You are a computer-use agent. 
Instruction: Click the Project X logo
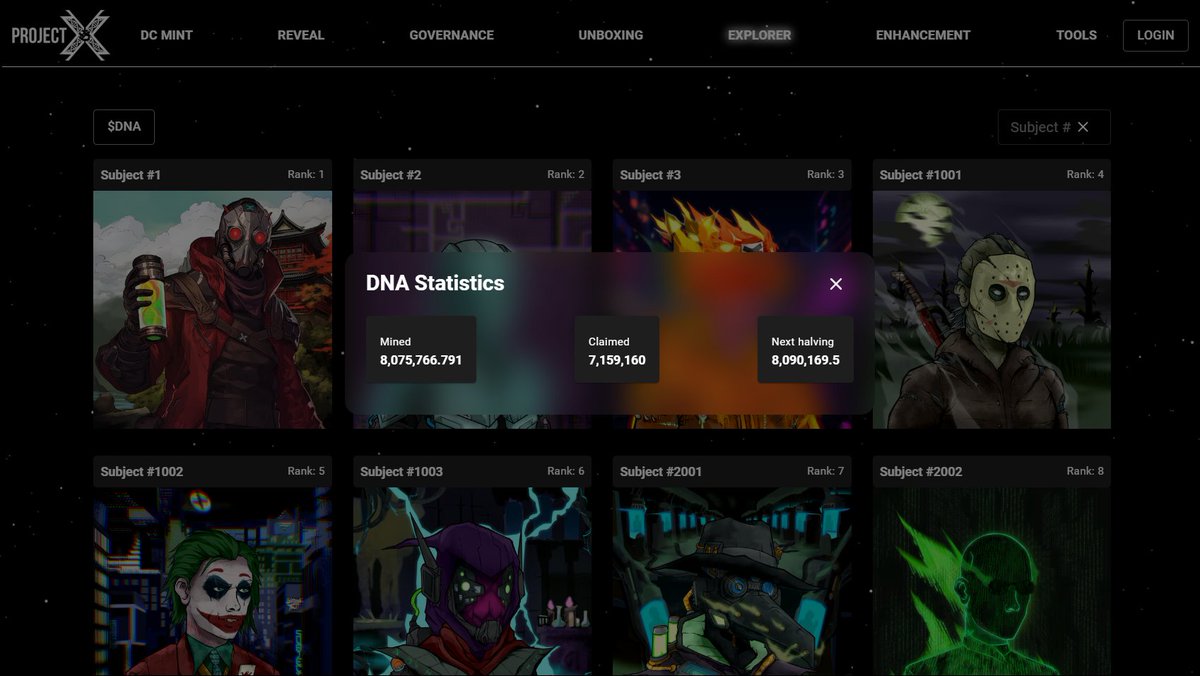[61, 35]
